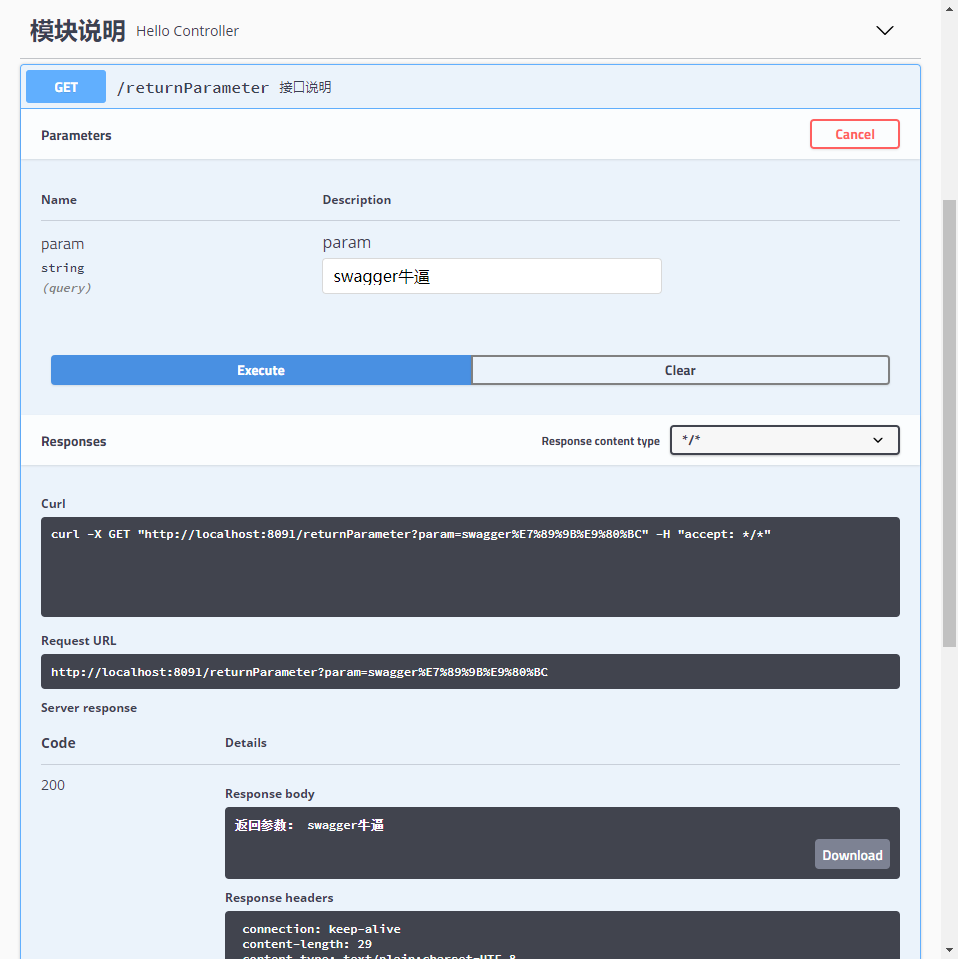Click the string type label
This screenshot has width=958, height=959.
click(62, 268)
